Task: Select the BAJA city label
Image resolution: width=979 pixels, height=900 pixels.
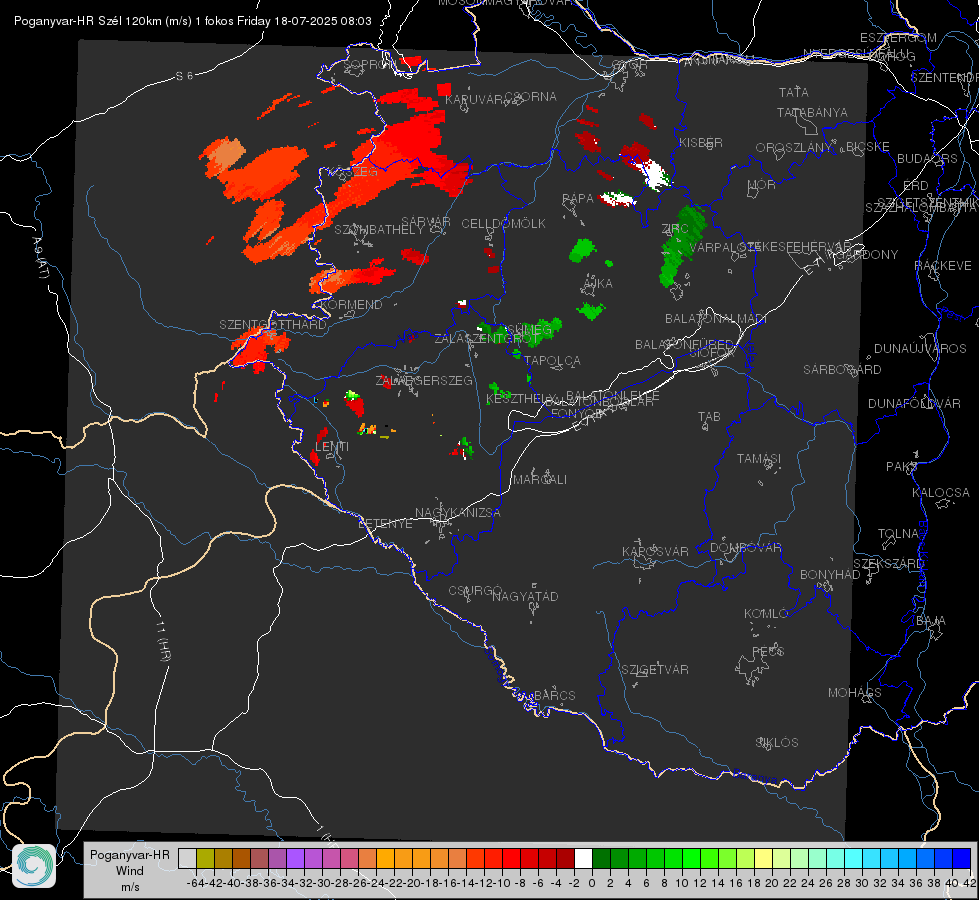Action: [931, 620]
